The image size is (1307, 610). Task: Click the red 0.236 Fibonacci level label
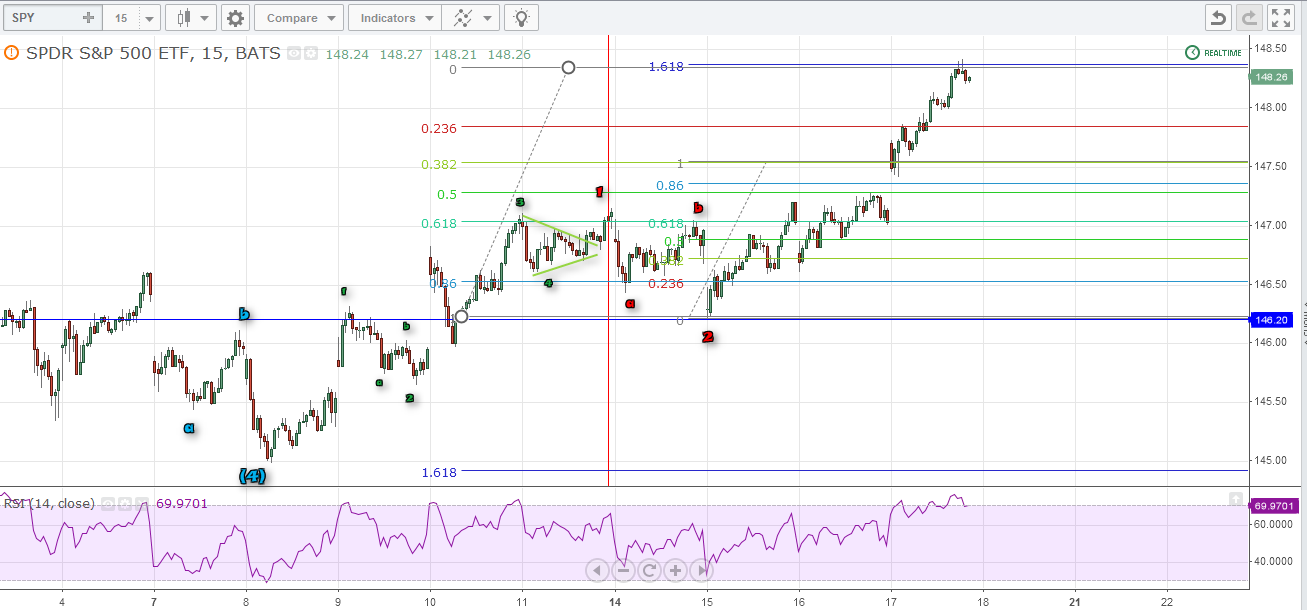click(x=439, y=128)
